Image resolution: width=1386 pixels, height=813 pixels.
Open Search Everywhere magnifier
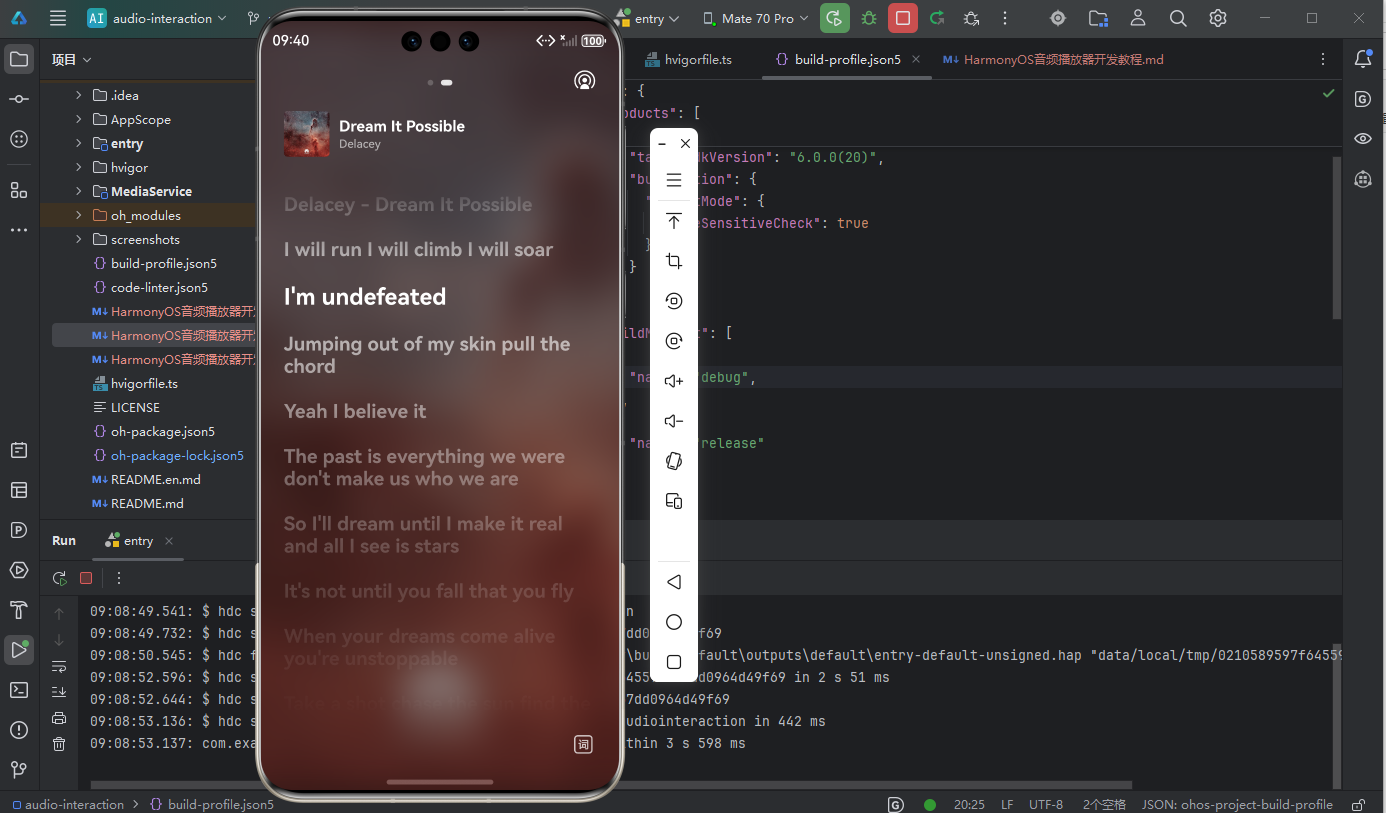point(1178,18)
